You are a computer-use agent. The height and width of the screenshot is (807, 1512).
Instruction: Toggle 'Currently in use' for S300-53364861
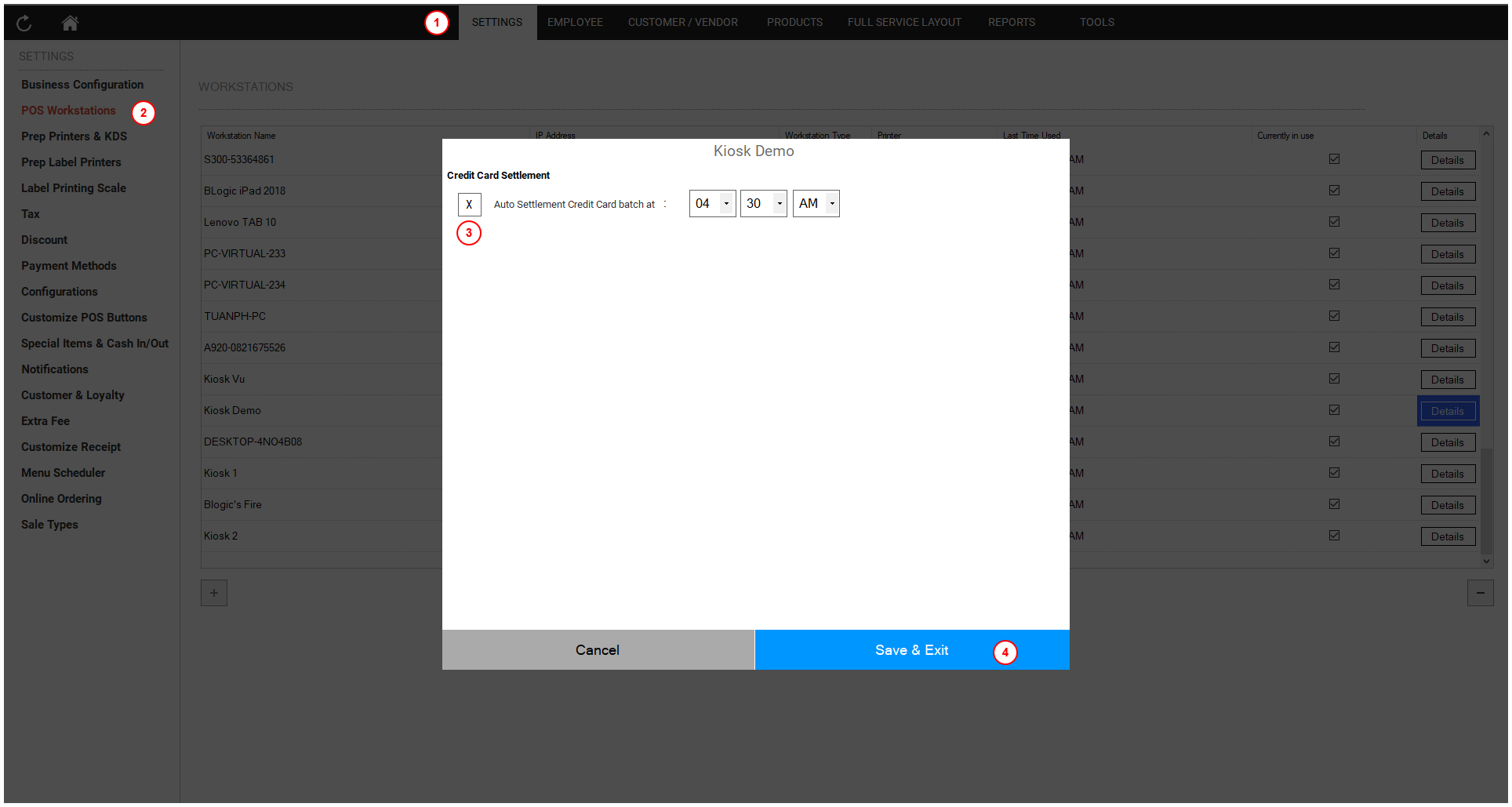click(x=1334, y=159)
